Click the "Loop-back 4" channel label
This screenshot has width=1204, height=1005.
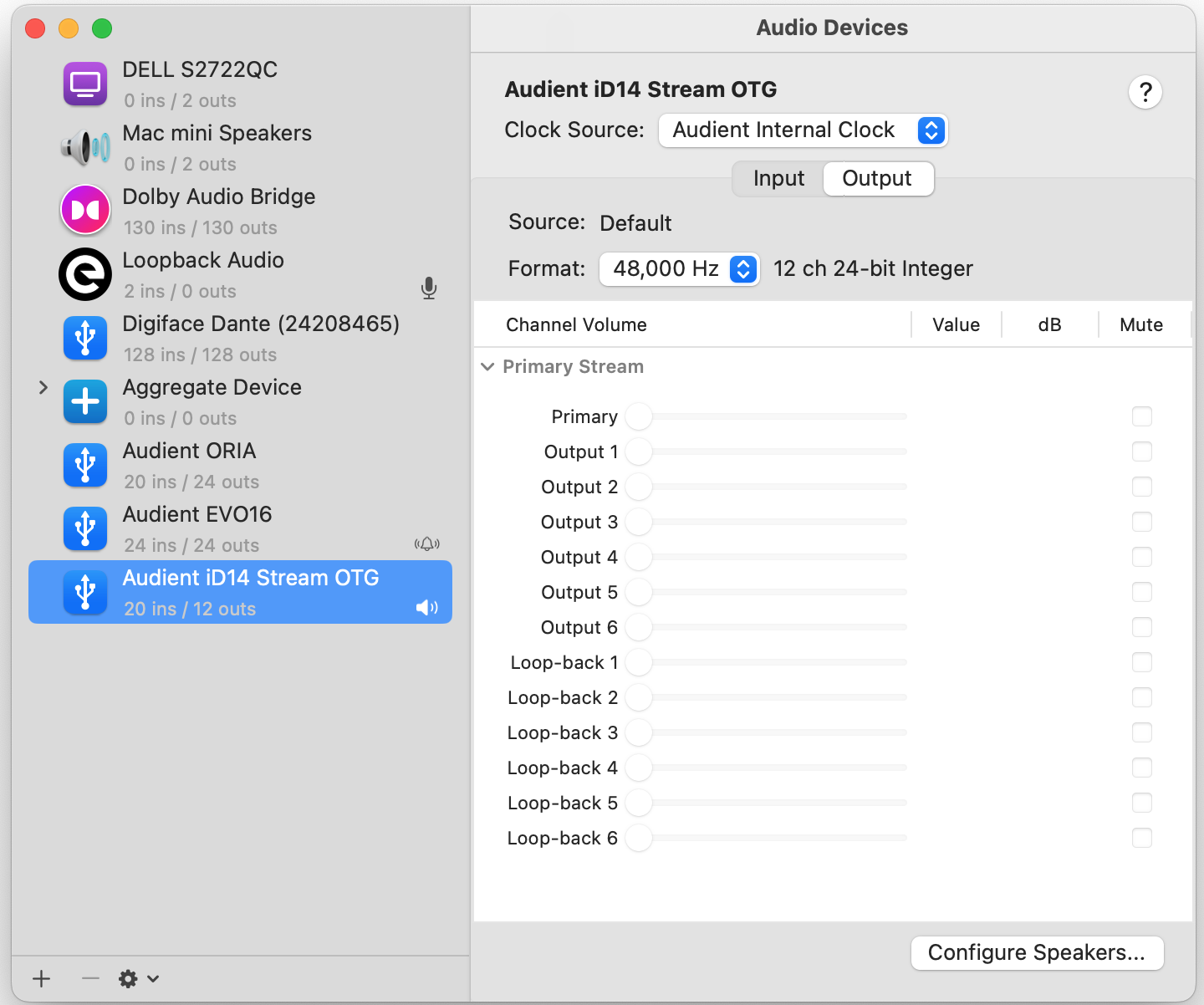pyautogui.click(x=563, y=768)
